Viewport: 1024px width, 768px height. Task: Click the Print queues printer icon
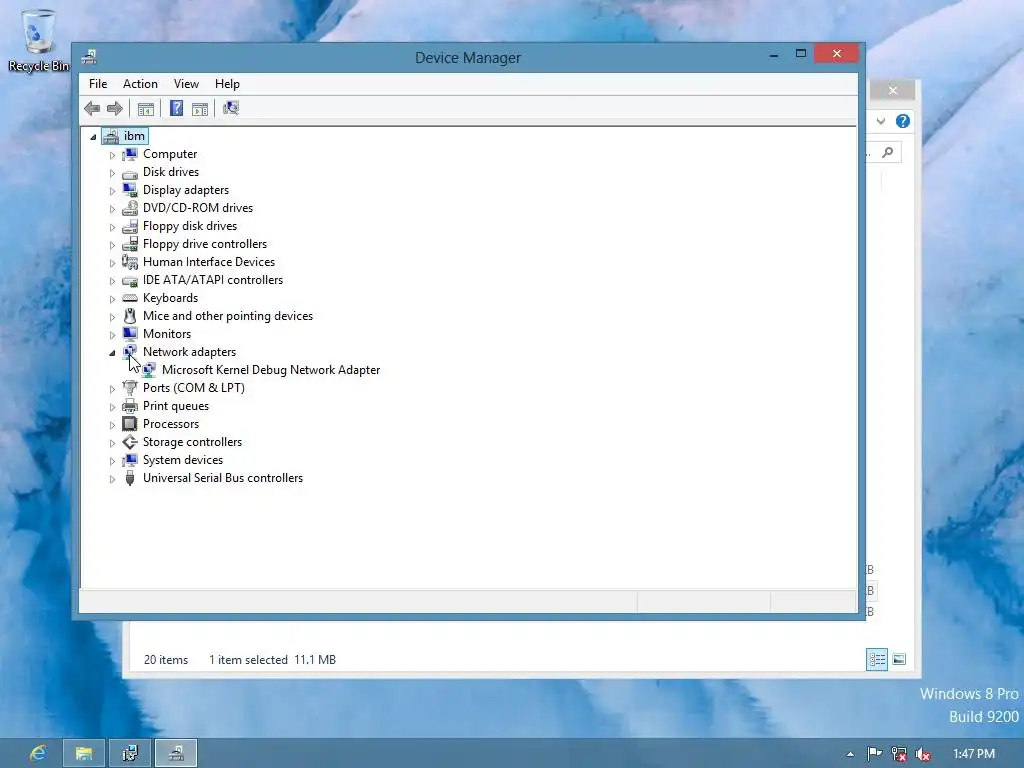[130, 406]
